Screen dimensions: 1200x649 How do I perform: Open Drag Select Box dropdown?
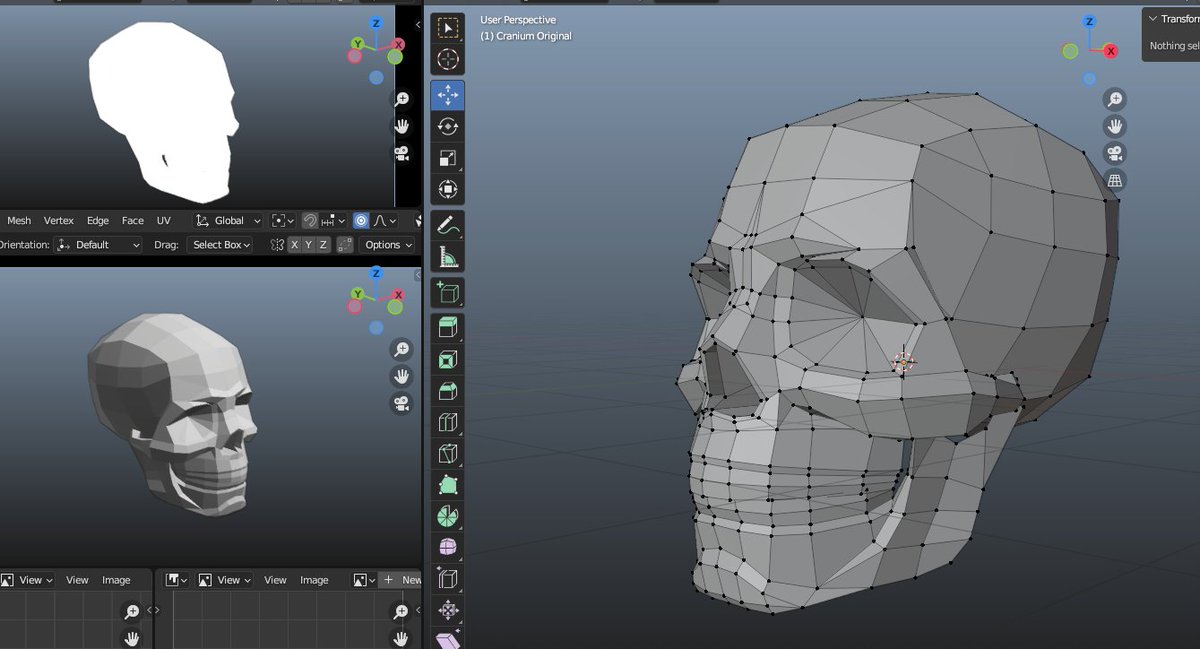point(219,245)
